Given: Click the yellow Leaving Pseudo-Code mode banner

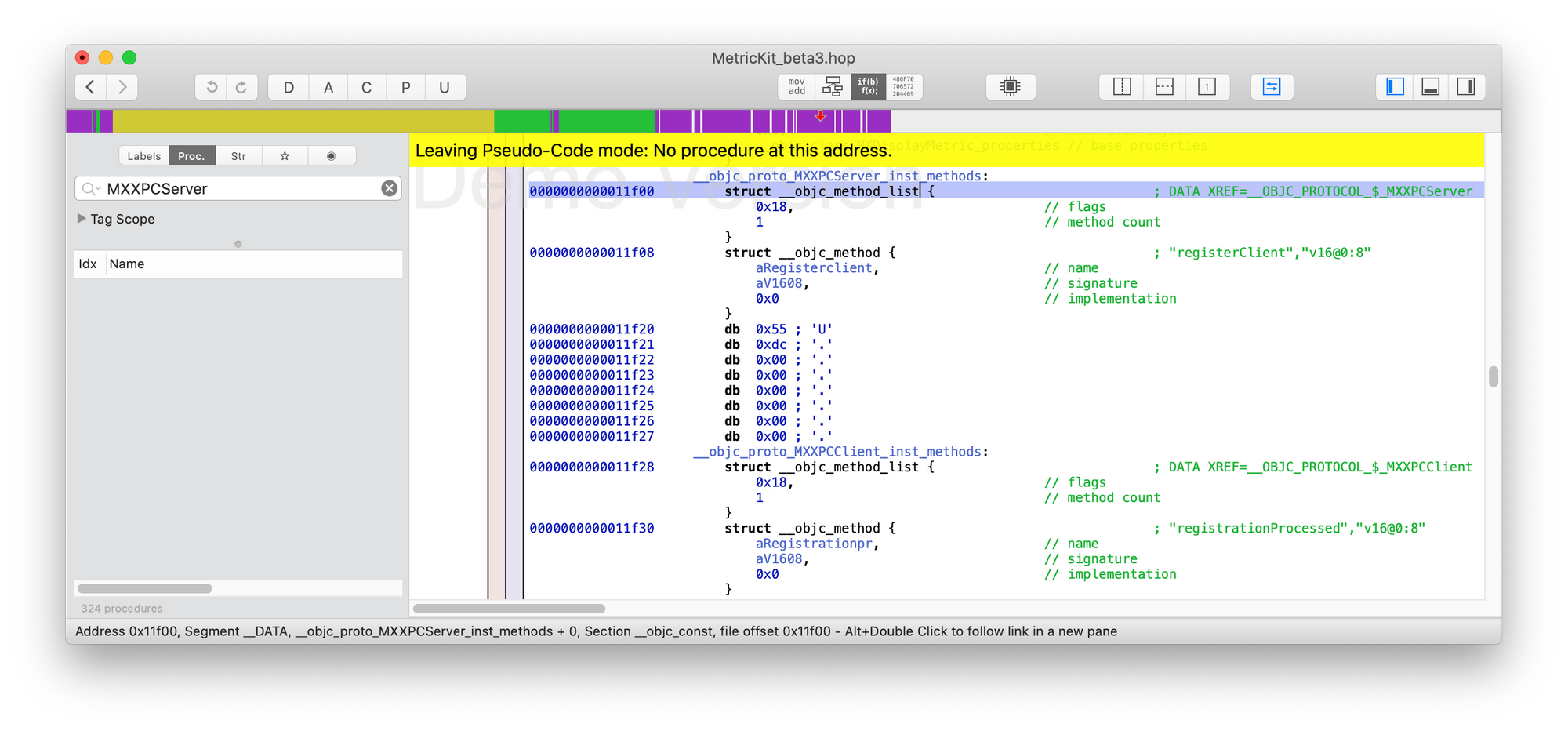Looking at the screenshot, I should pyautogui.click(x=947, y=151).
